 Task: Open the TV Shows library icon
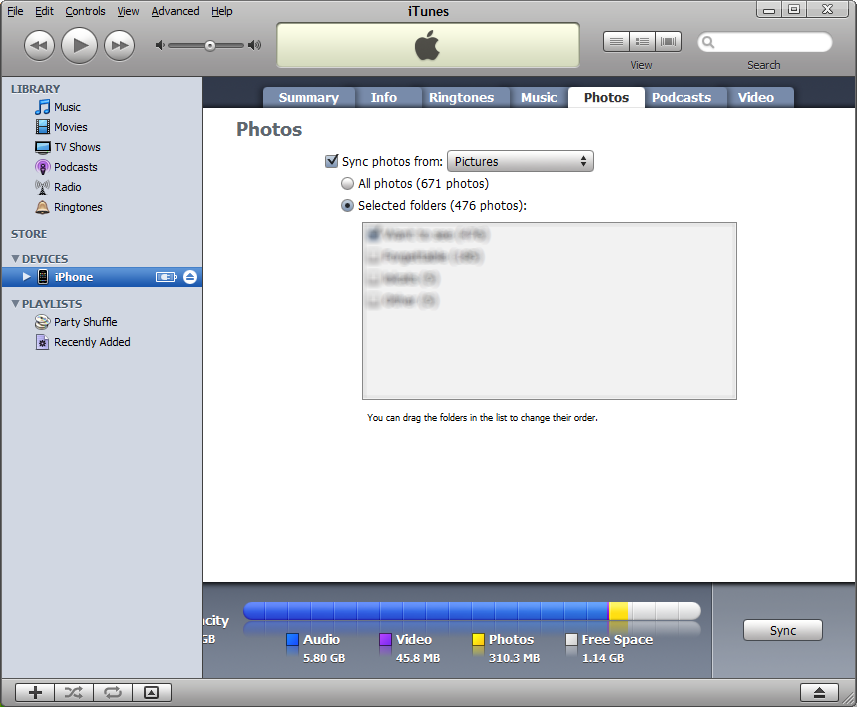(x=43, y=147)
